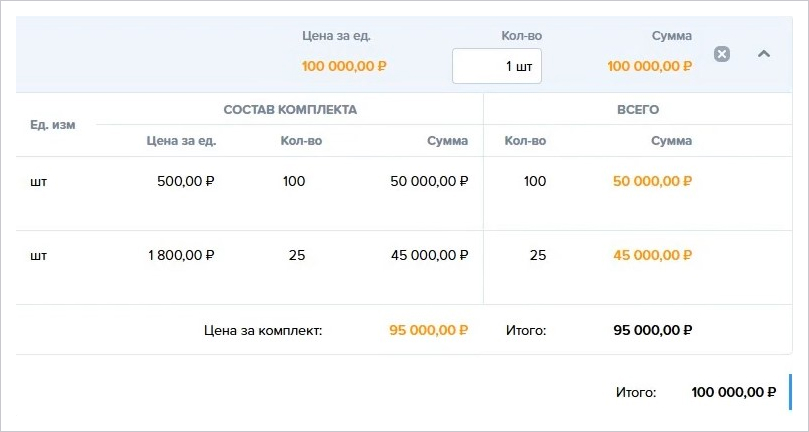Viewport: 809px width, 432px height.
Task: Select the row priced 1 800,00 ₽
Action: (x=404, y=267)
